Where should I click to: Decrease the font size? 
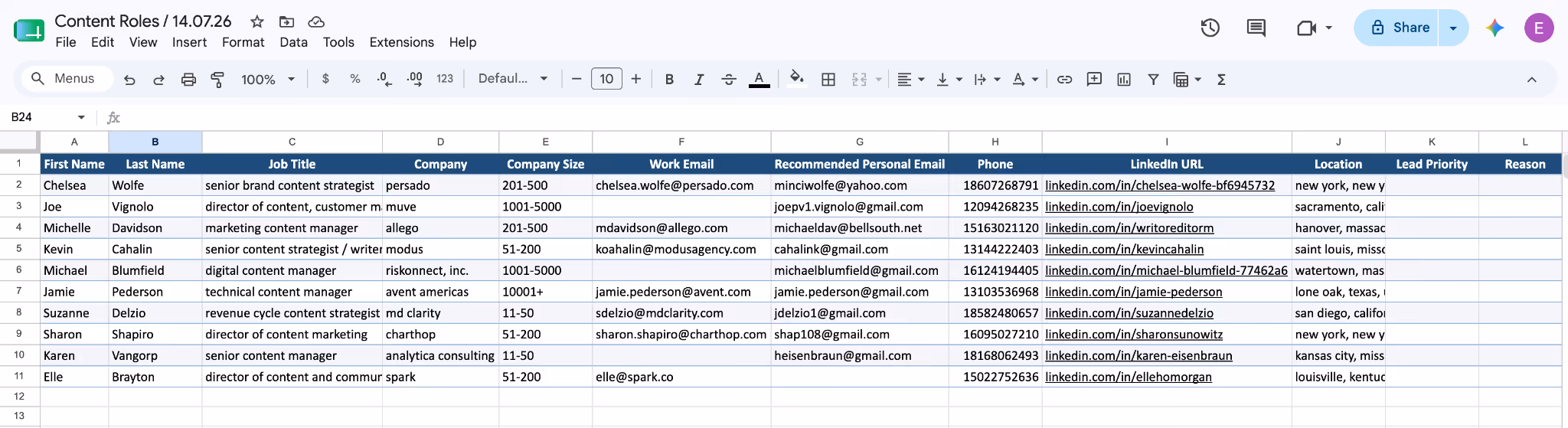coord(577,79)
